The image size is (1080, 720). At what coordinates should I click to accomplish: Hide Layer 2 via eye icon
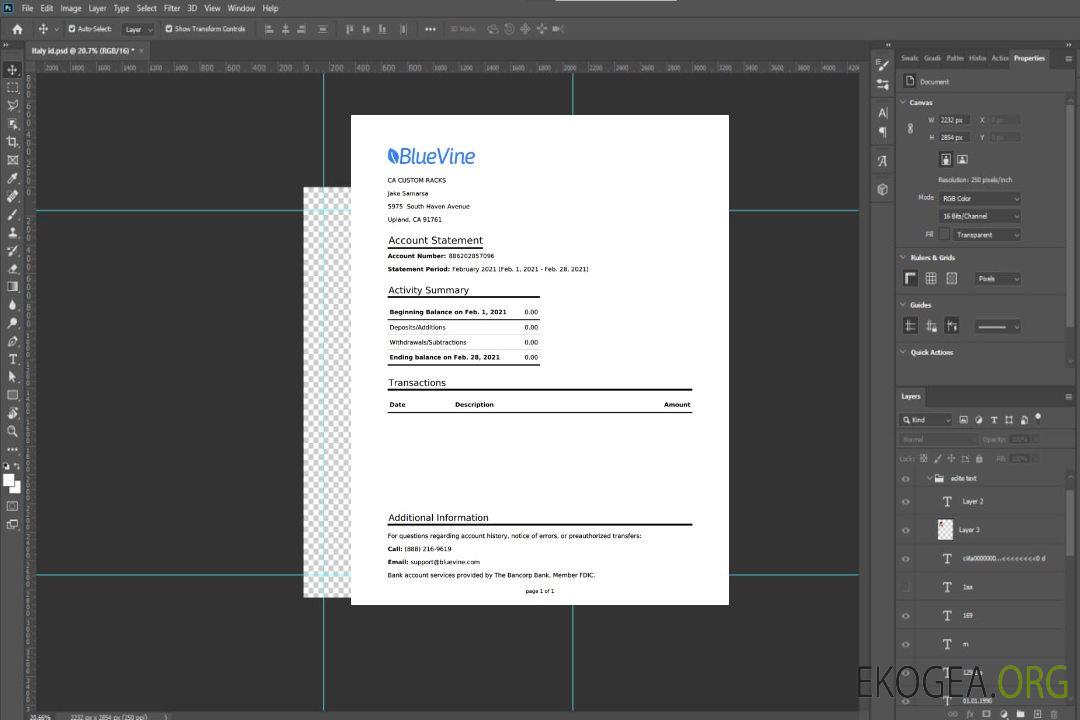pos(906,502)
